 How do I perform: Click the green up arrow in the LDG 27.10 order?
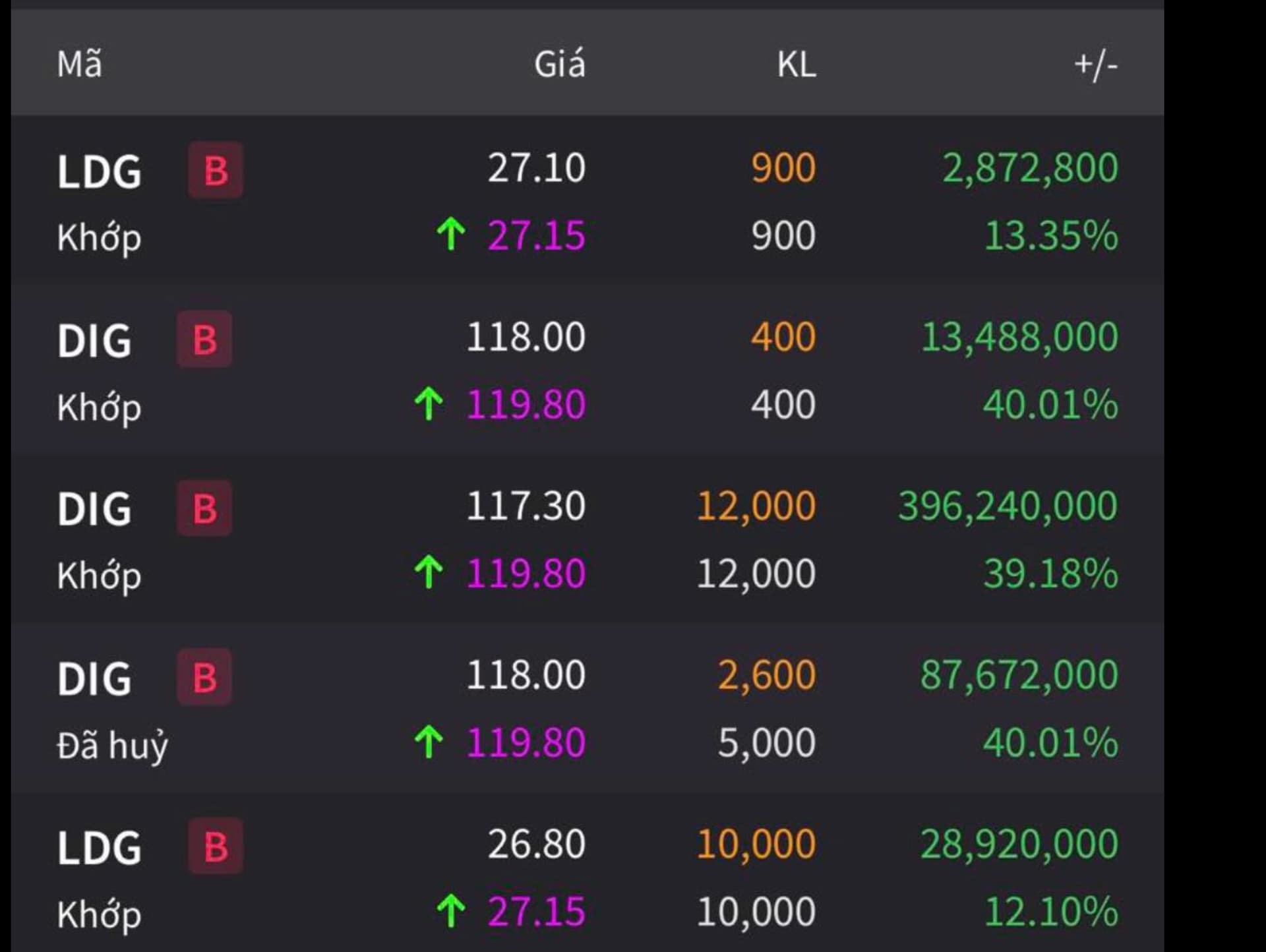[x=451, y=235]
